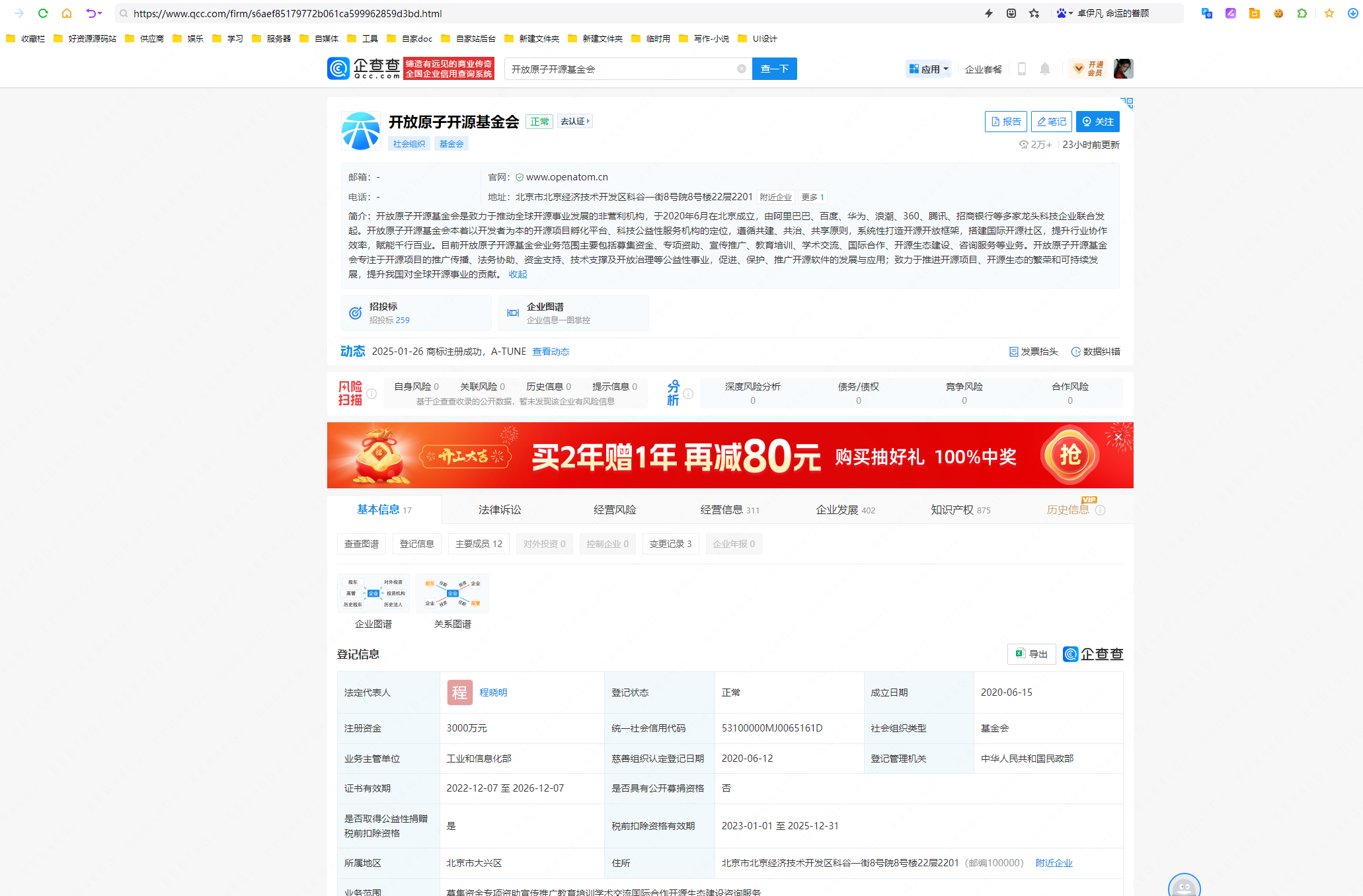Open the 收藏栏 bookmarks folder
The height and width of the screenshot is (896, 1363).
click(26, 39)
